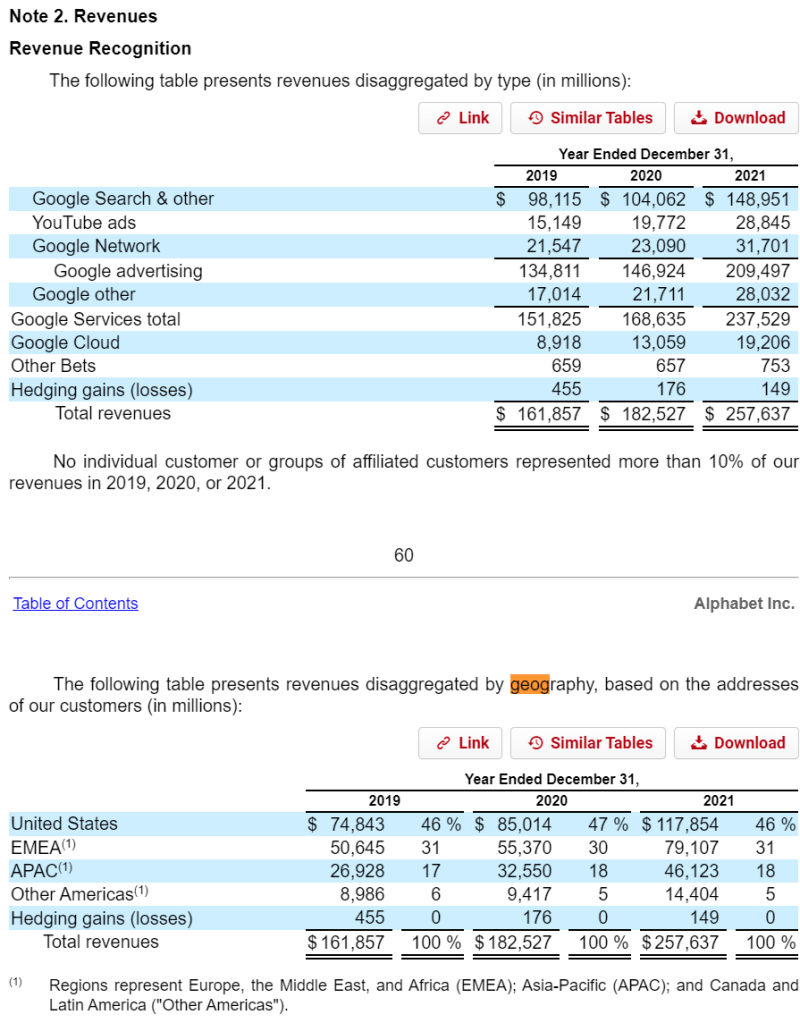Select the Google Cloud 2020 value 13,059

(x=658, y=343)
